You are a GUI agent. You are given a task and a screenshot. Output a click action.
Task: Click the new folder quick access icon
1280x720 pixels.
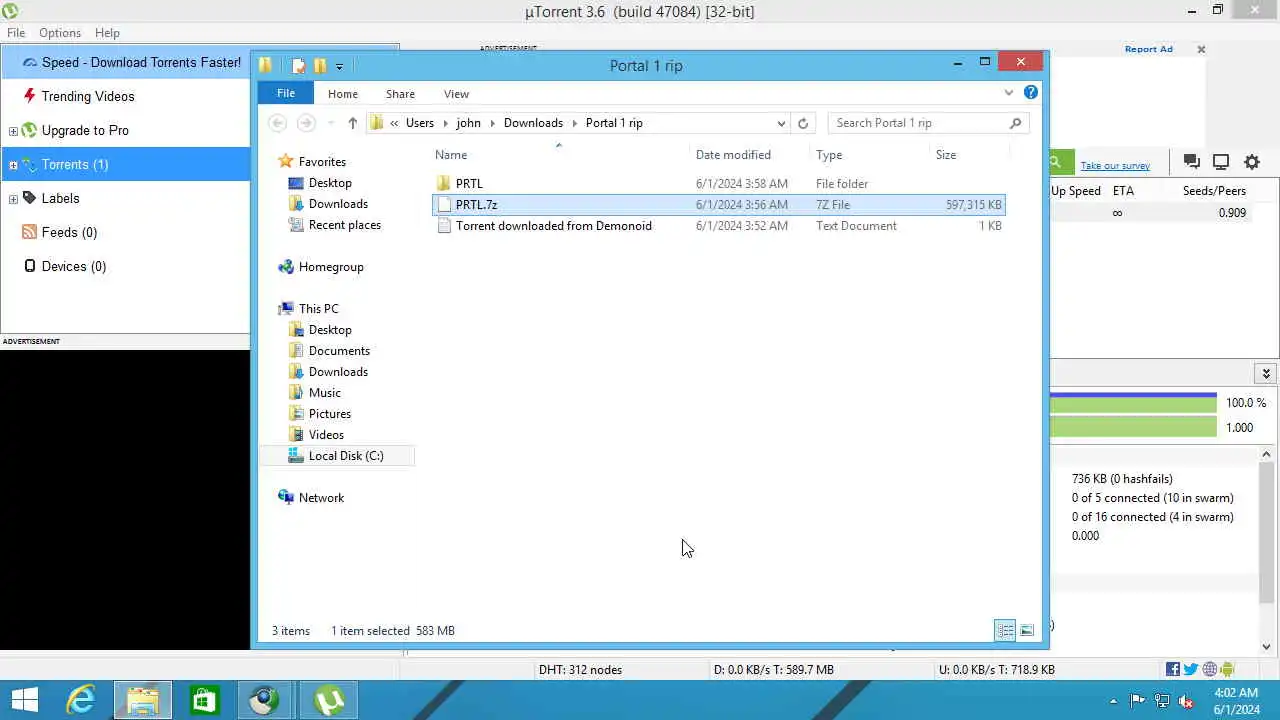320,66
